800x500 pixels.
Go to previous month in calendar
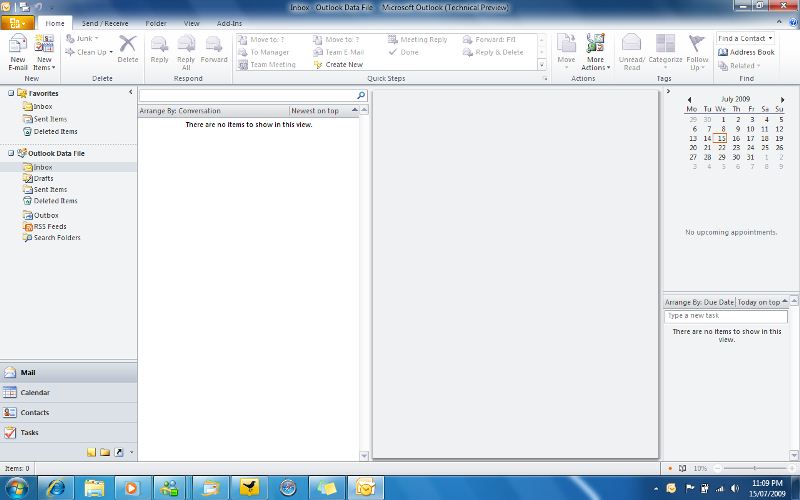tap(689, 99)
